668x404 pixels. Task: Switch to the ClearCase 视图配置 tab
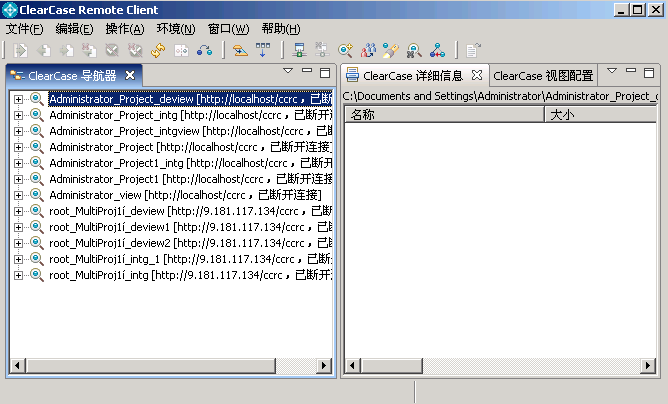click(x=543, y=76)
